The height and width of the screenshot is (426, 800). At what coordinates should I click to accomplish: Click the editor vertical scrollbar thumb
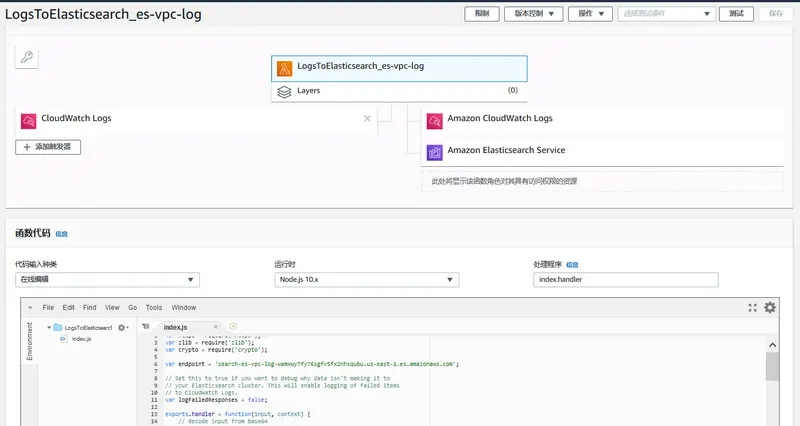(772, 366)
